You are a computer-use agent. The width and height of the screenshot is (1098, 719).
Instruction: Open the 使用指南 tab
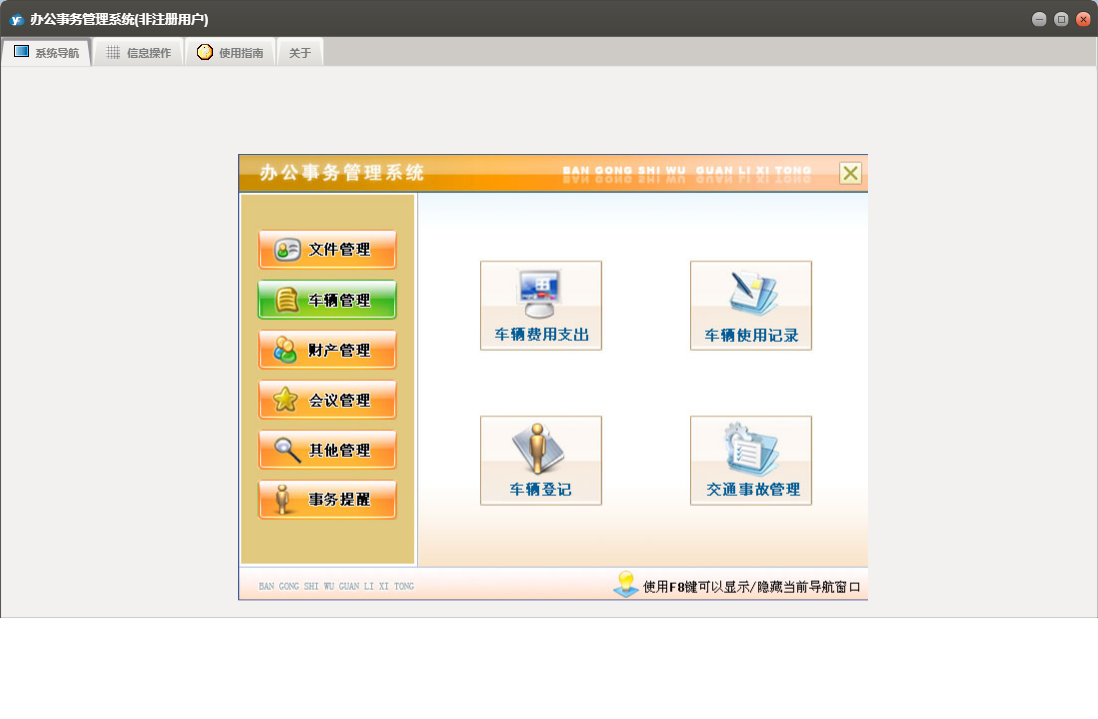[x=230, y=53]
